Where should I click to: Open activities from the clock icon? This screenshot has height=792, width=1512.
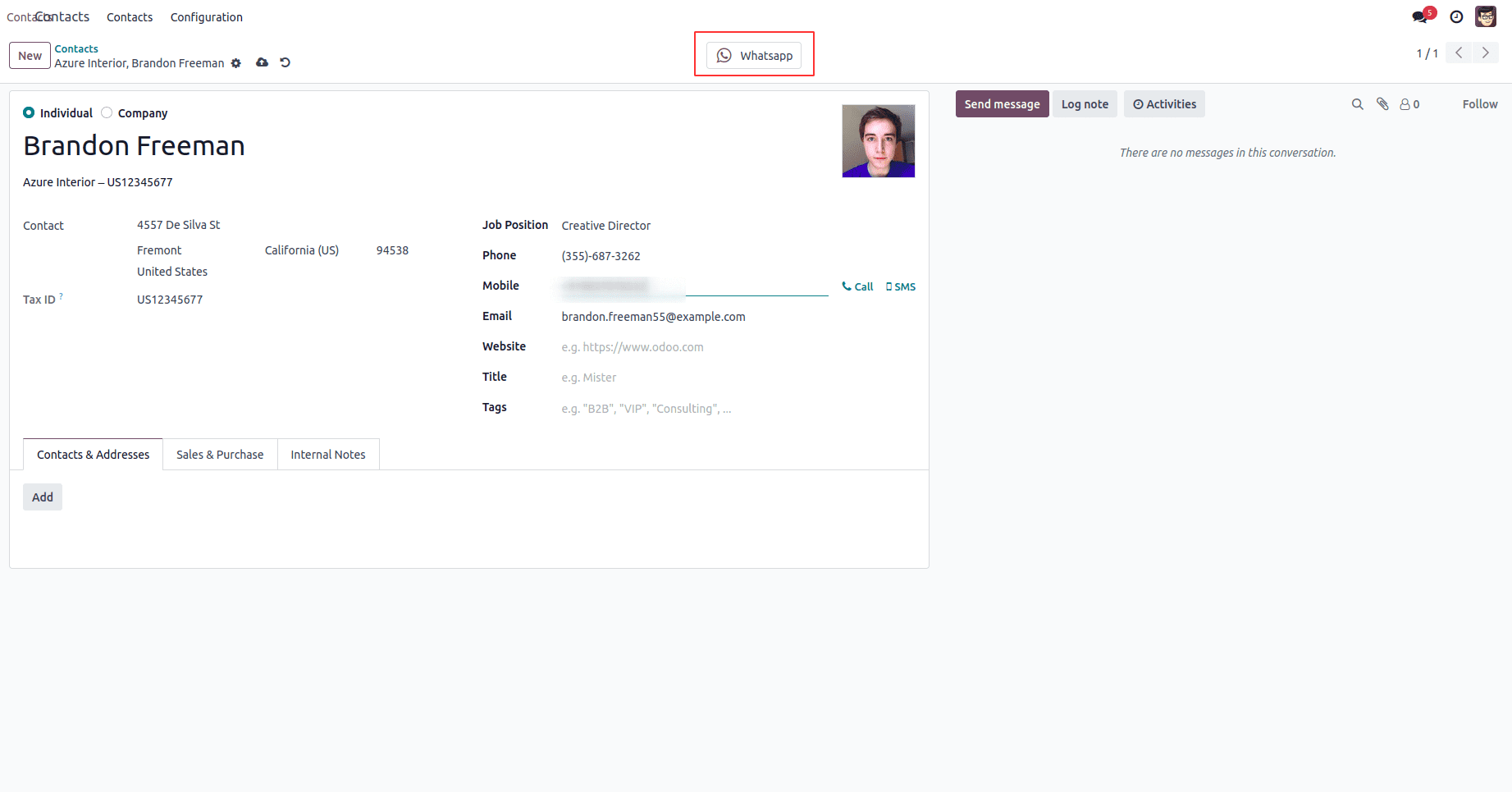(1456, 16)
